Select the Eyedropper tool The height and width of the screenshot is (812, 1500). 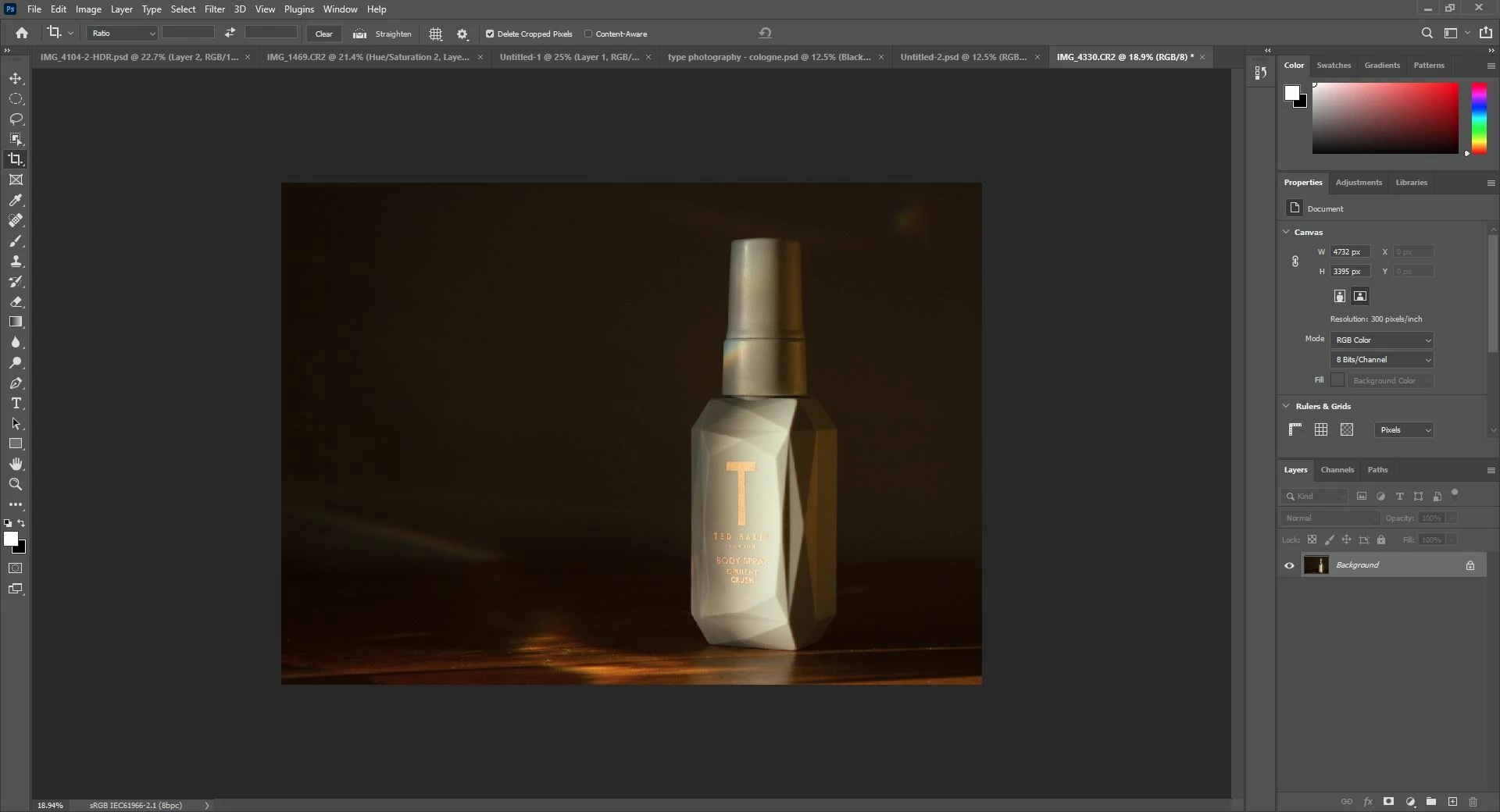[x=16, y=201]
